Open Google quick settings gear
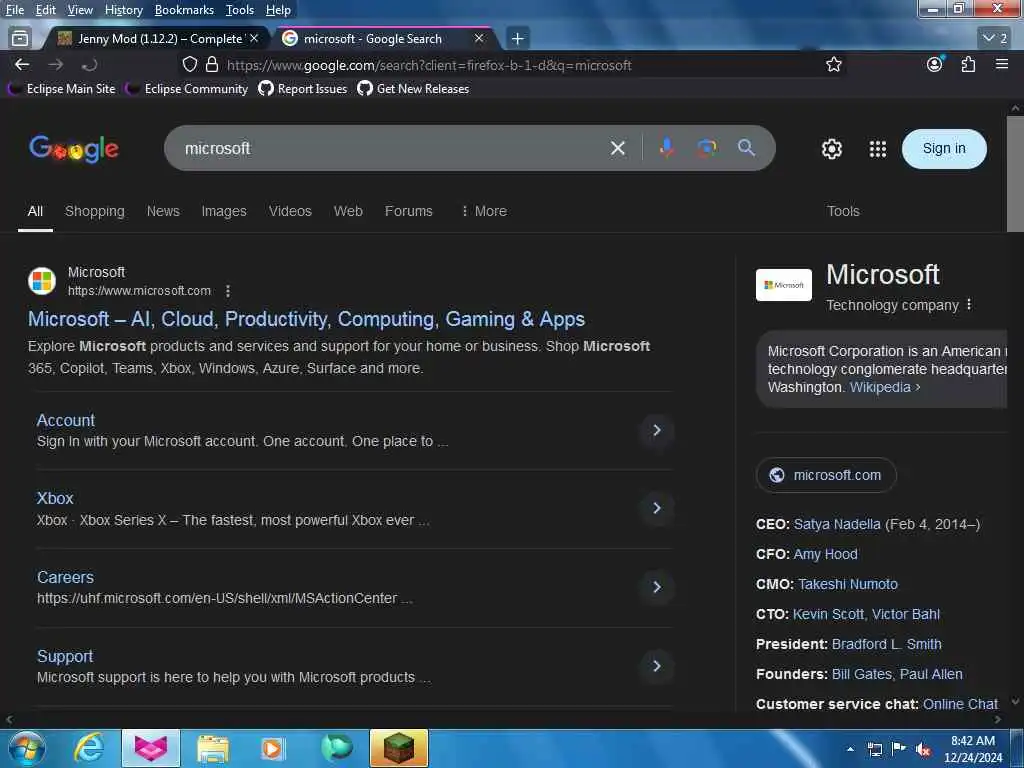The width and height of the screenshot is (1024, 768). pyautogui.click(x=831, y=149)
